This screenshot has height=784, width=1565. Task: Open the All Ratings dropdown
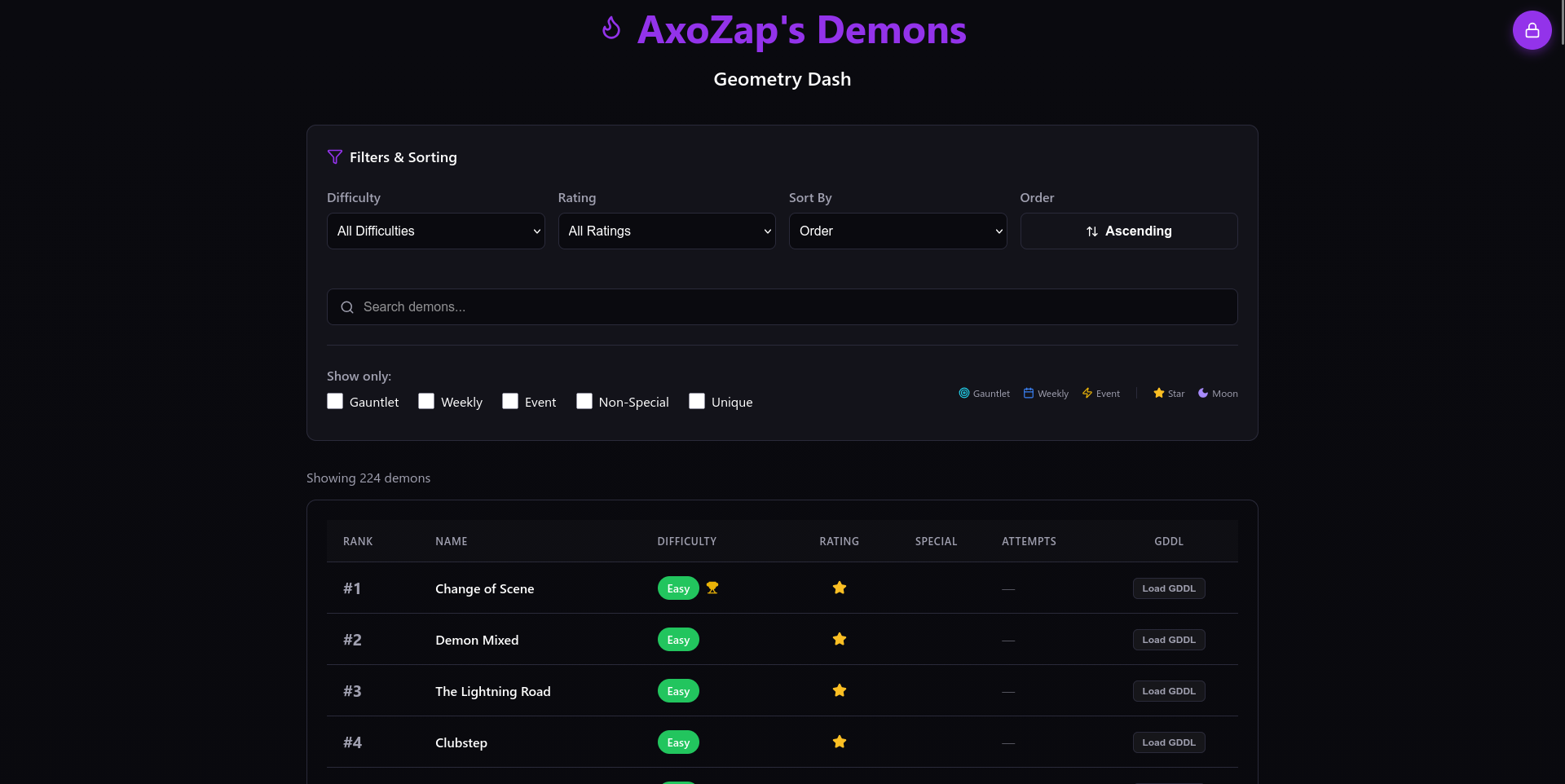(667, 231)
